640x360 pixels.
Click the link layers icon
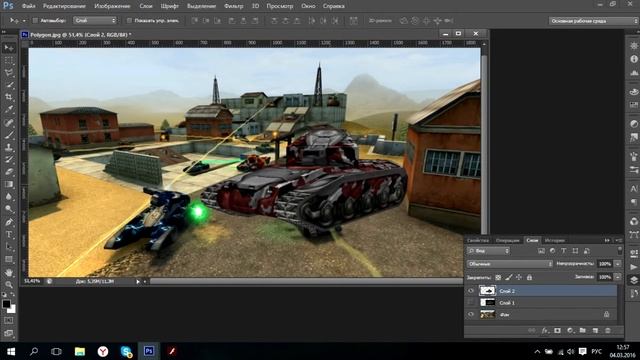point(532,331)
